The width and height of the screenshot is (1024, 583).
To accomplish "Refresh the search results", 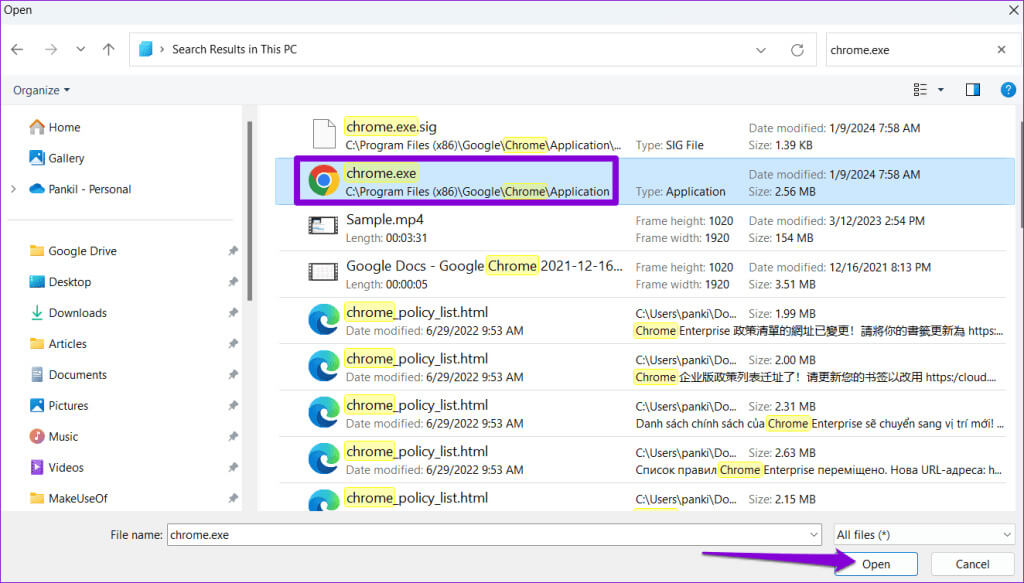I will coord(797,50).
